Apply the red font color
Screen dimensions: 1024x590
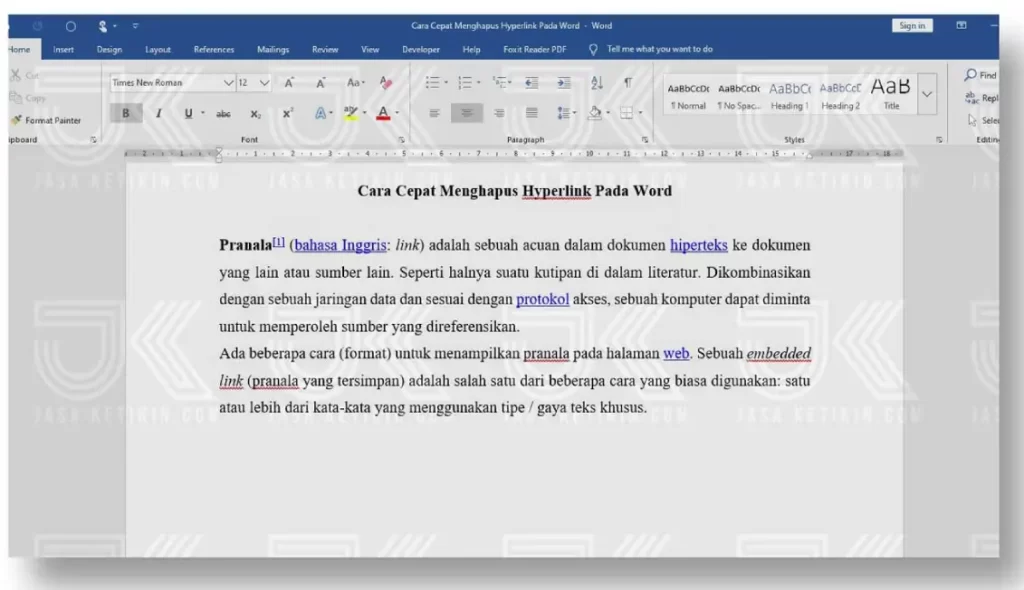pos(383,114)
